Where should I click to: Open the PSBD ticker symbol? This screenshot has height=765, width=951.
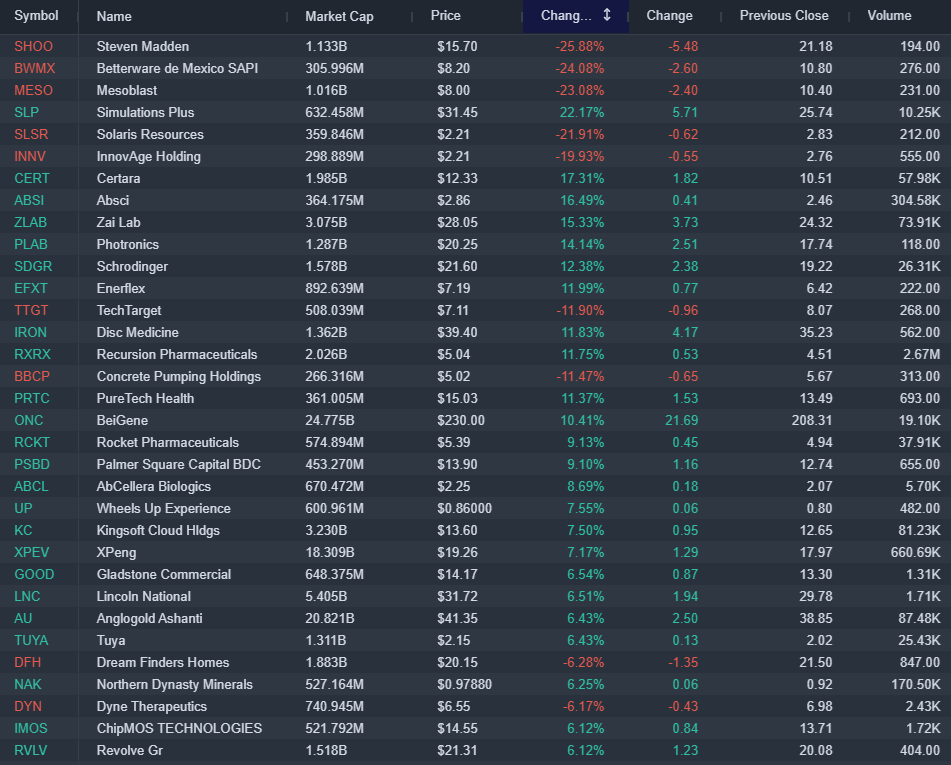pos(32,464)
